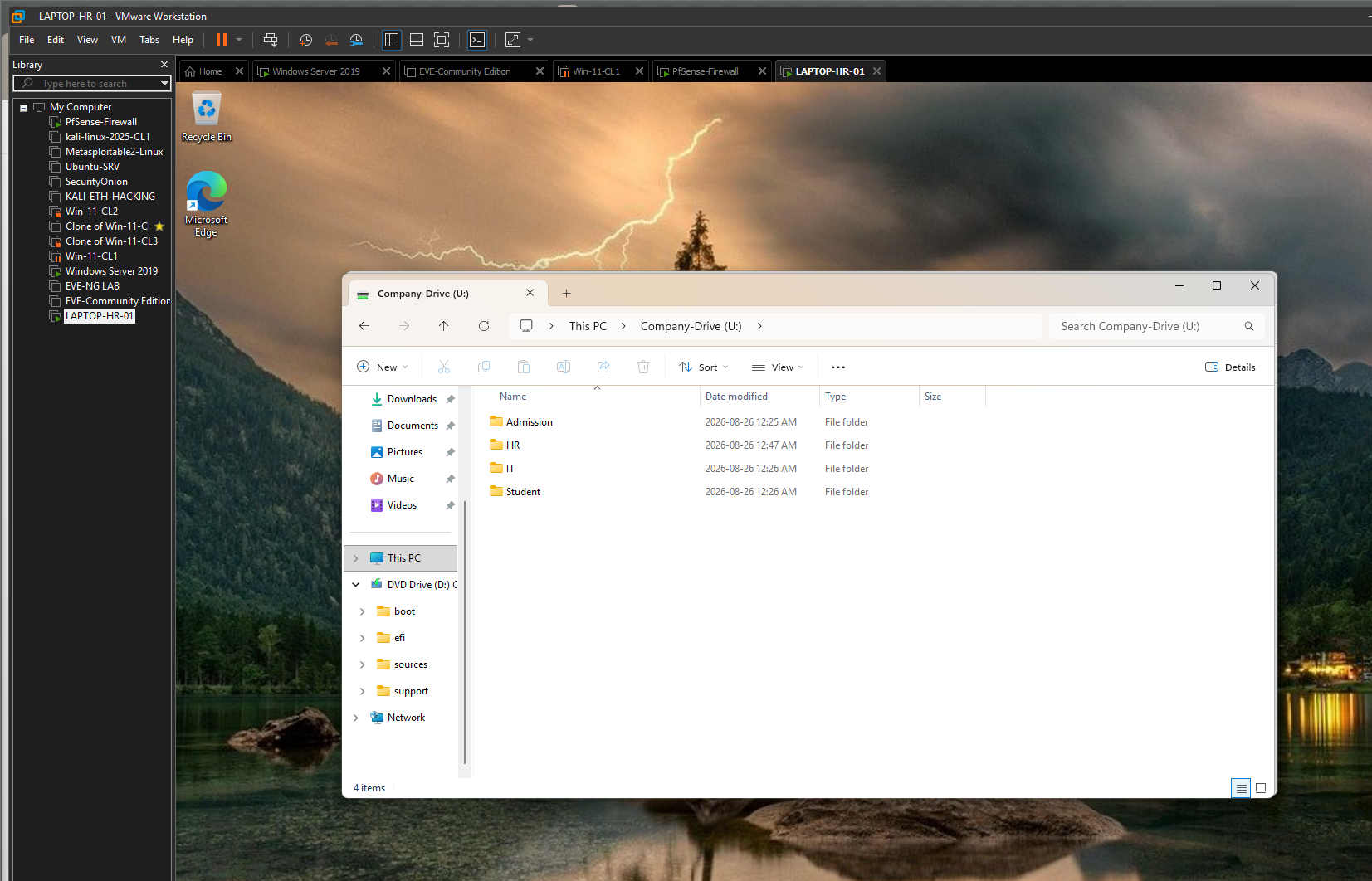Open the snapshot manager icon
Image resolution: width=1372 pixels, height=881 pixels.
coord(356,40)
